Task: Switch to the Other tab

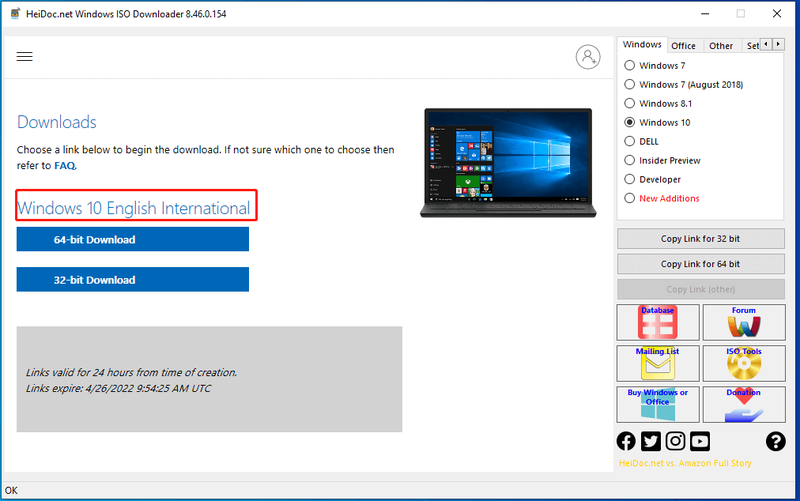Action: coord(720,46)
